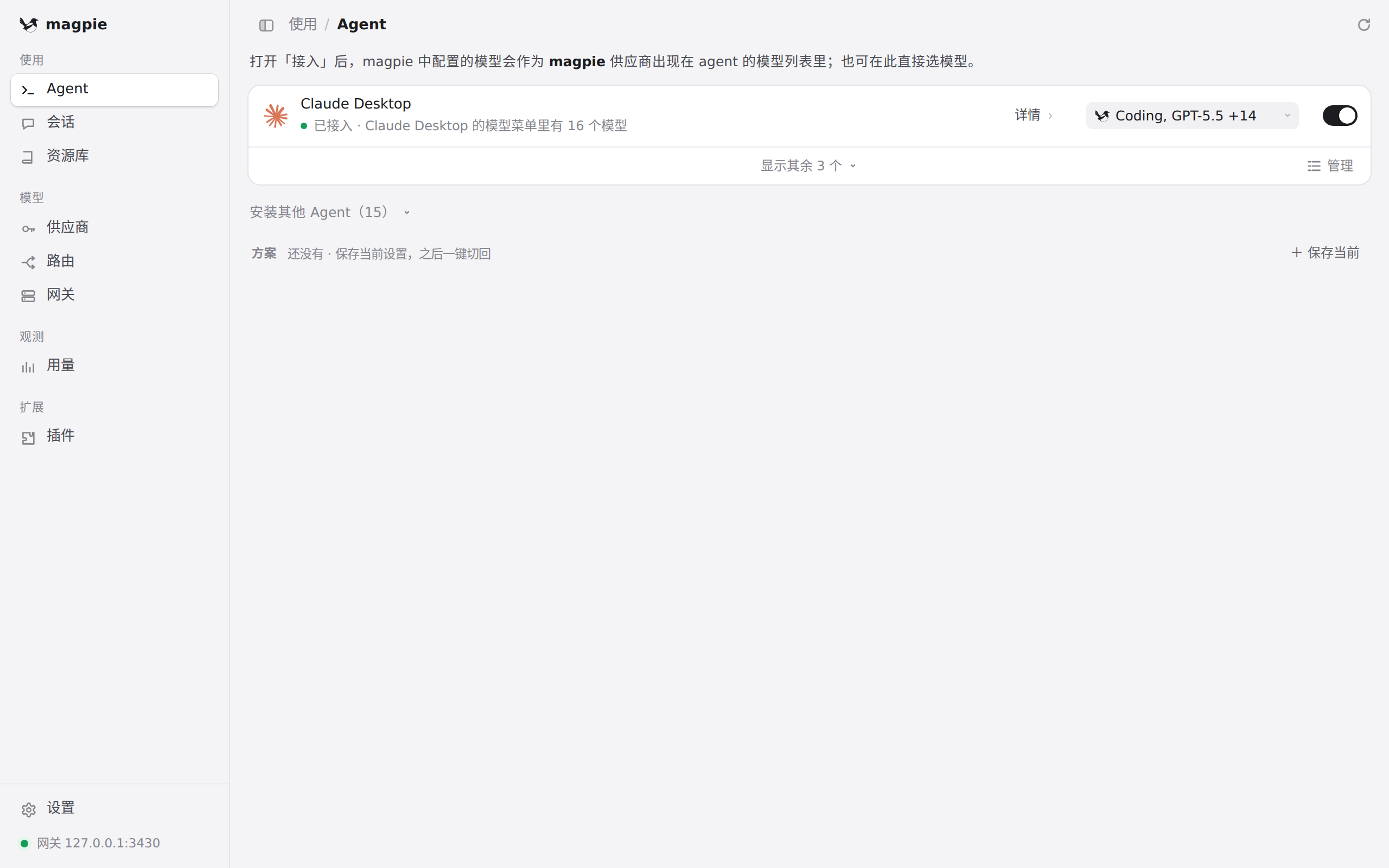Click the puzzle icon beside 插件
1389x868 pixels.
click(x=28, y=437)
